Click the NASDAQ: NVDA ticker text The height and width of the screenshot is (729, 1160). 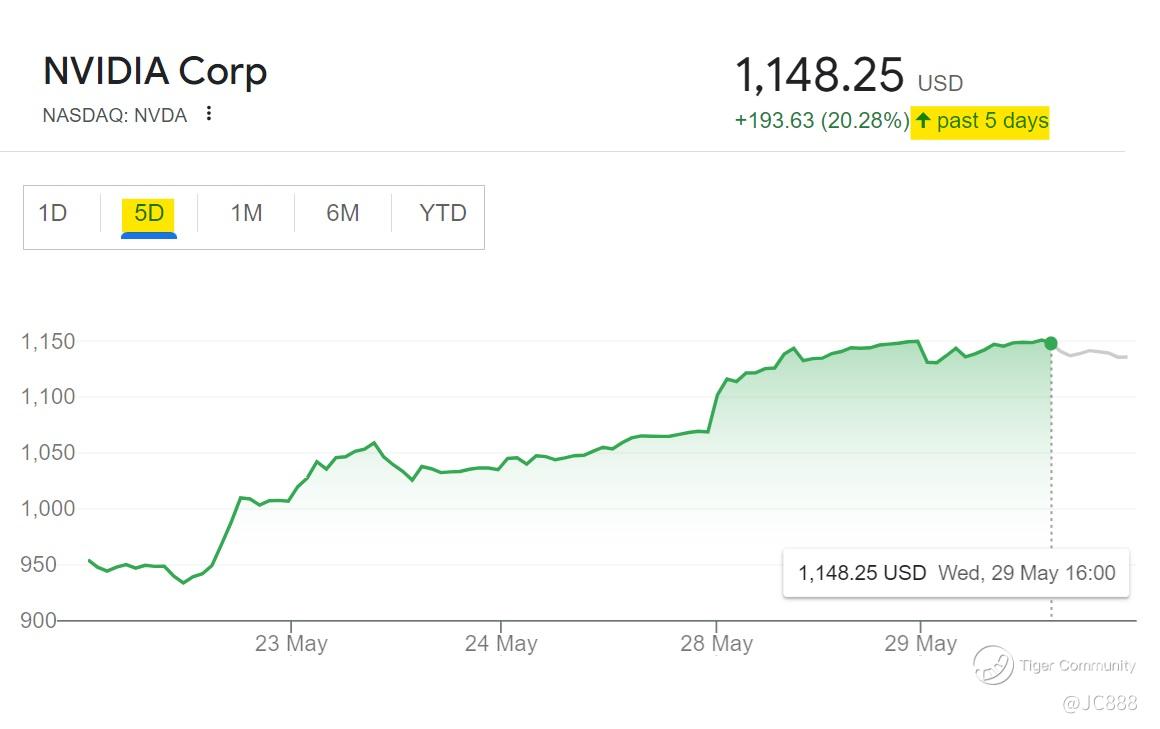115,115
